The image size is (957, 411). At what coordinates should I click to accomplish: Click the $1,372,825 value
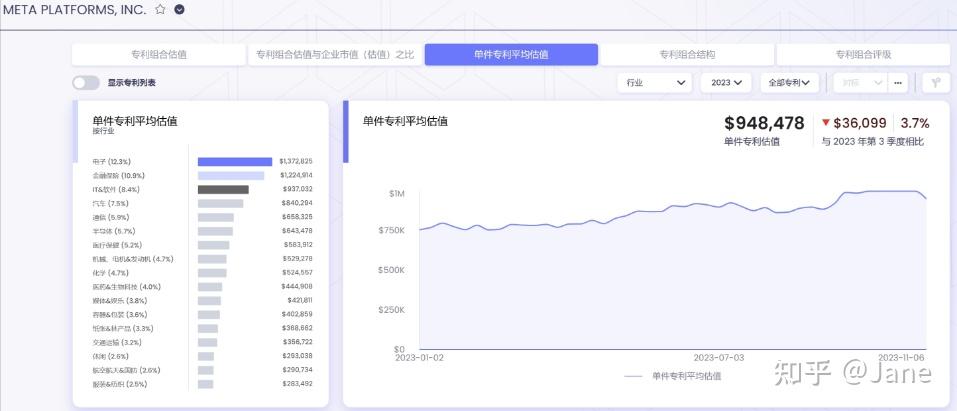pos(296,162)
